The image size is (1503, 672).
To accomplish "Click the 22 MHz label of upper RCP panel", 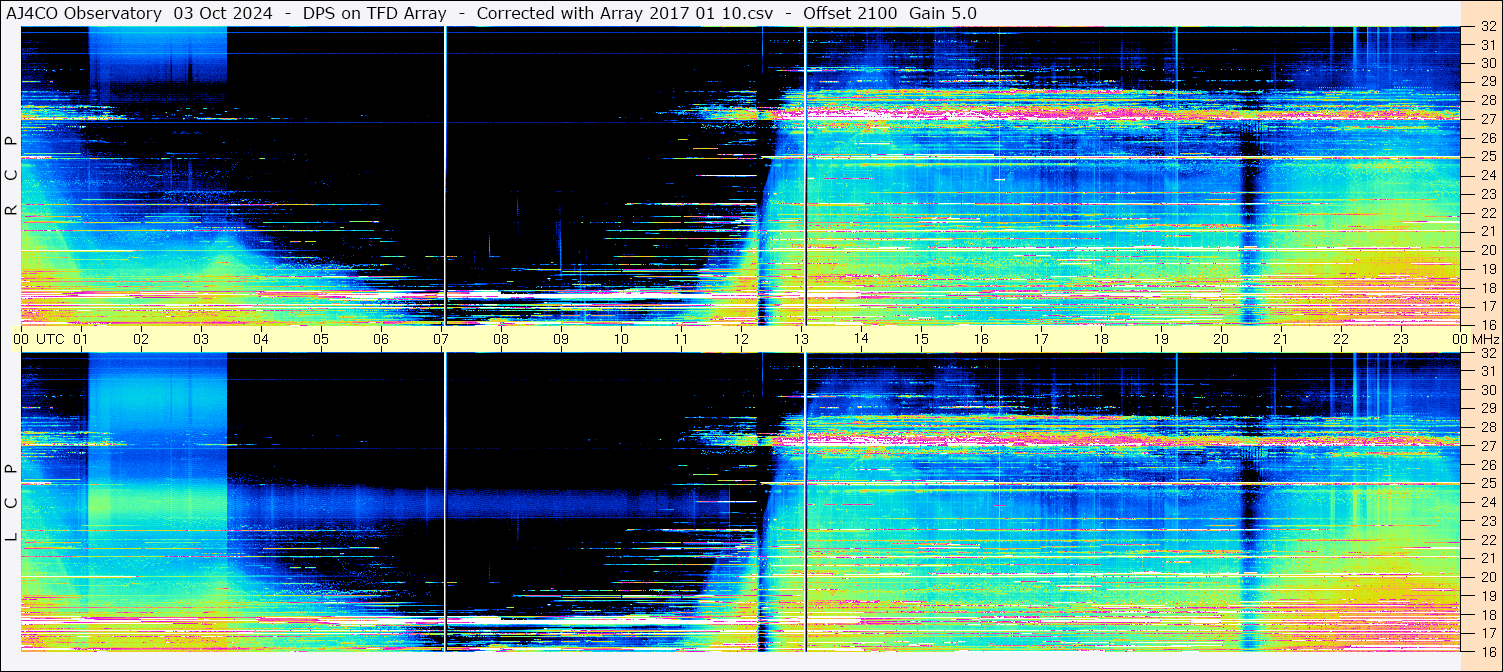I will pos(1487,212).
